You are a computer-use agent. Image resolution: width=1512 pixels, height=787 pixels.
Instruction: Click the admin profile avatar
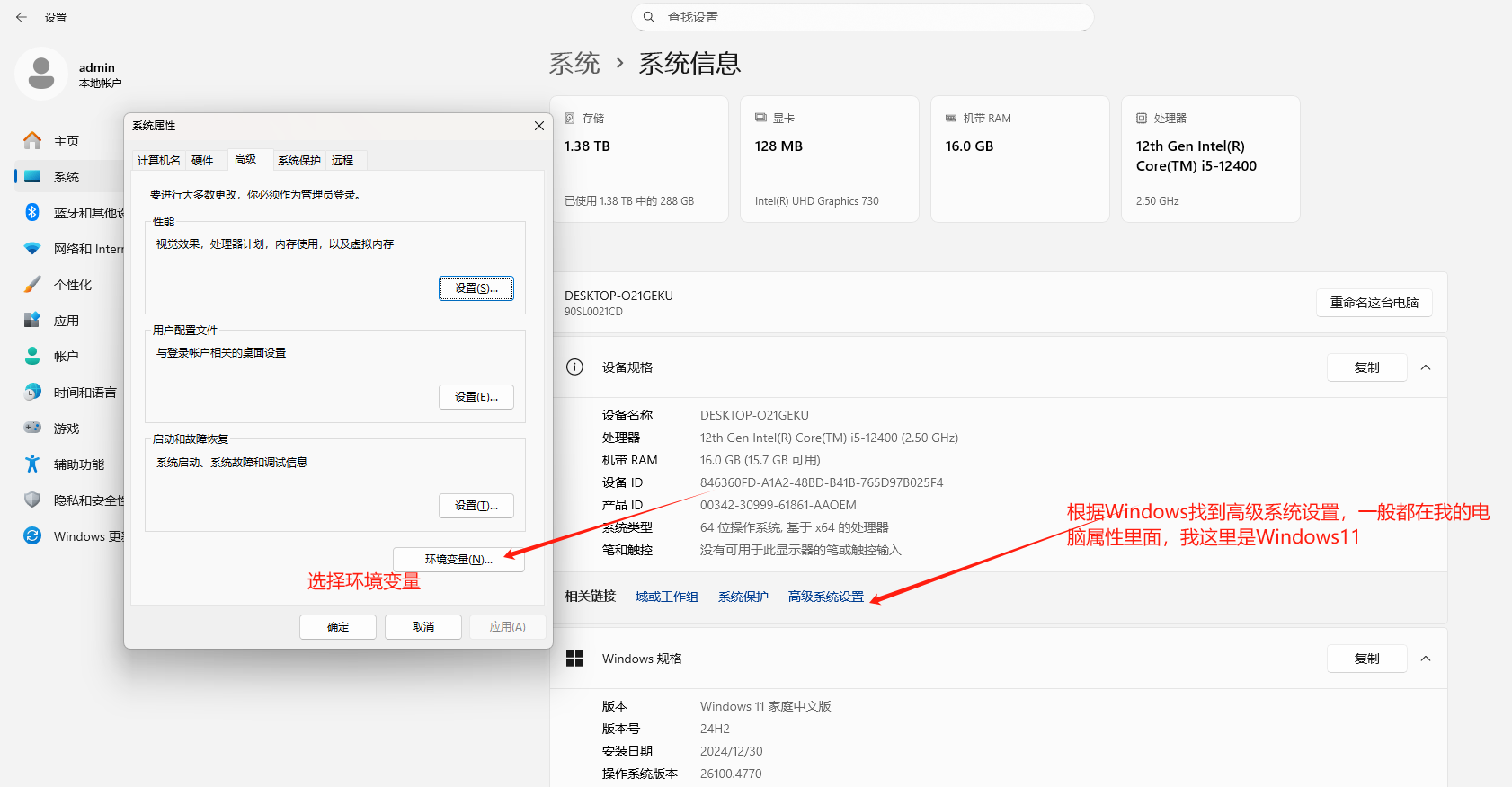click(x=41, y=74)
